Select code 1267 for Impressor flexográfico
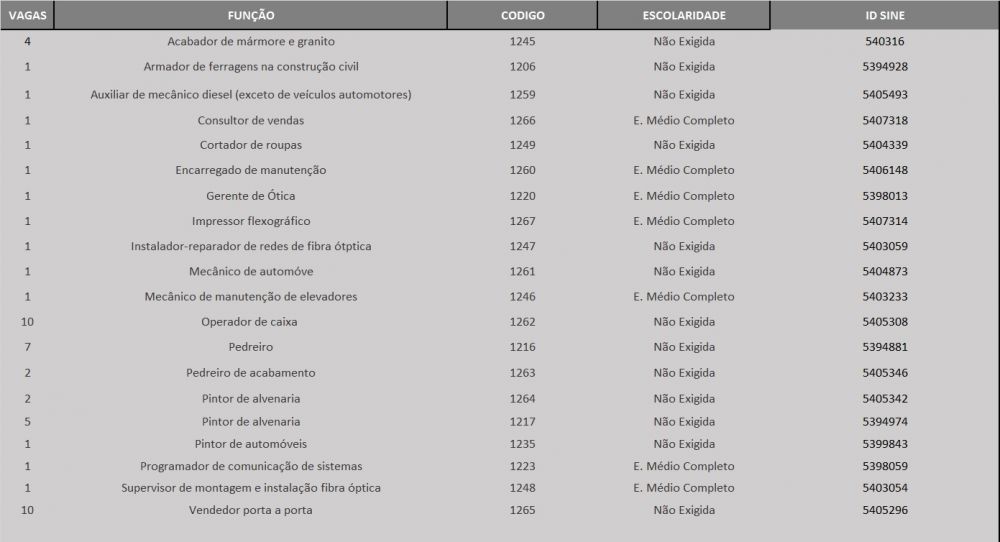This screenshot has width=1000, height=542. [522, 221]
